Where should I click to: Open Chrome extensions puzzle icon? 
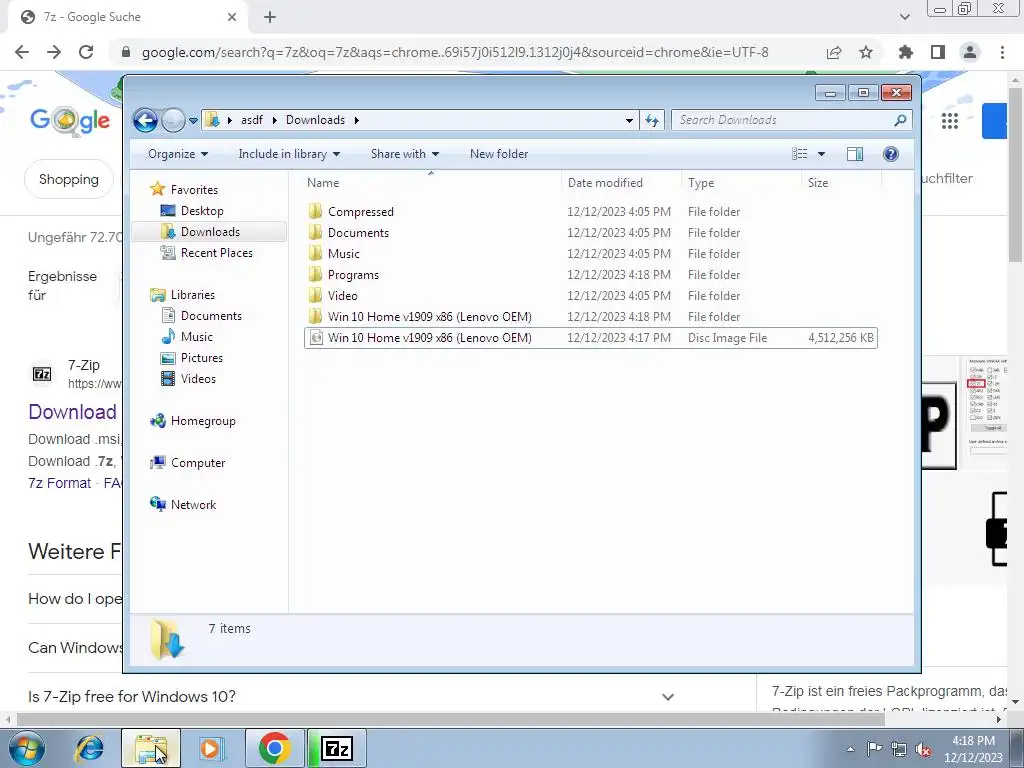coord(906,52)
